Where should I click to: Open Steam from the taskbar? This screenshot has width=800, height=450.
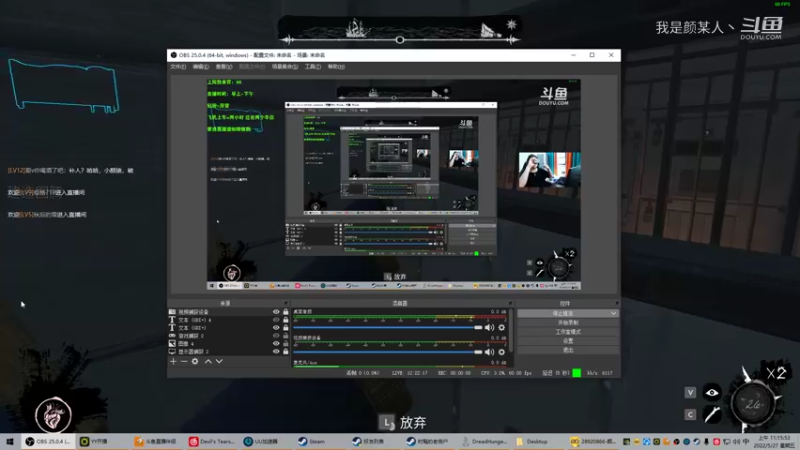point(312,441)
